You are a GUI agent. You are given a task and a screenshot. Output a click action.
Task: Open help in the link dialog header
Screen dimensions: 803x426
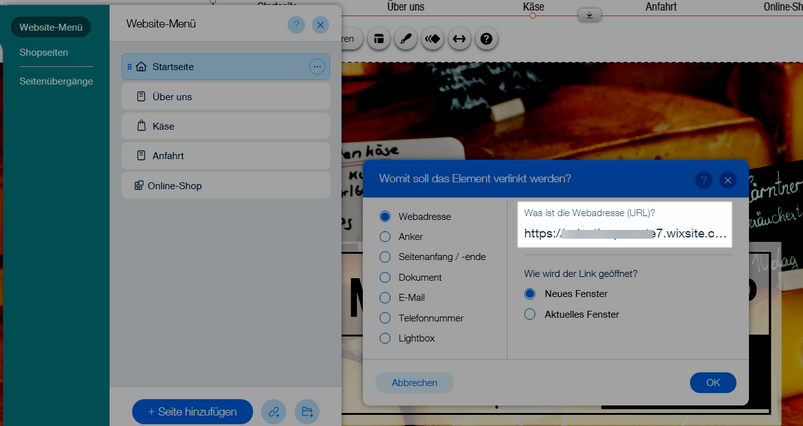tap(704, 180)
